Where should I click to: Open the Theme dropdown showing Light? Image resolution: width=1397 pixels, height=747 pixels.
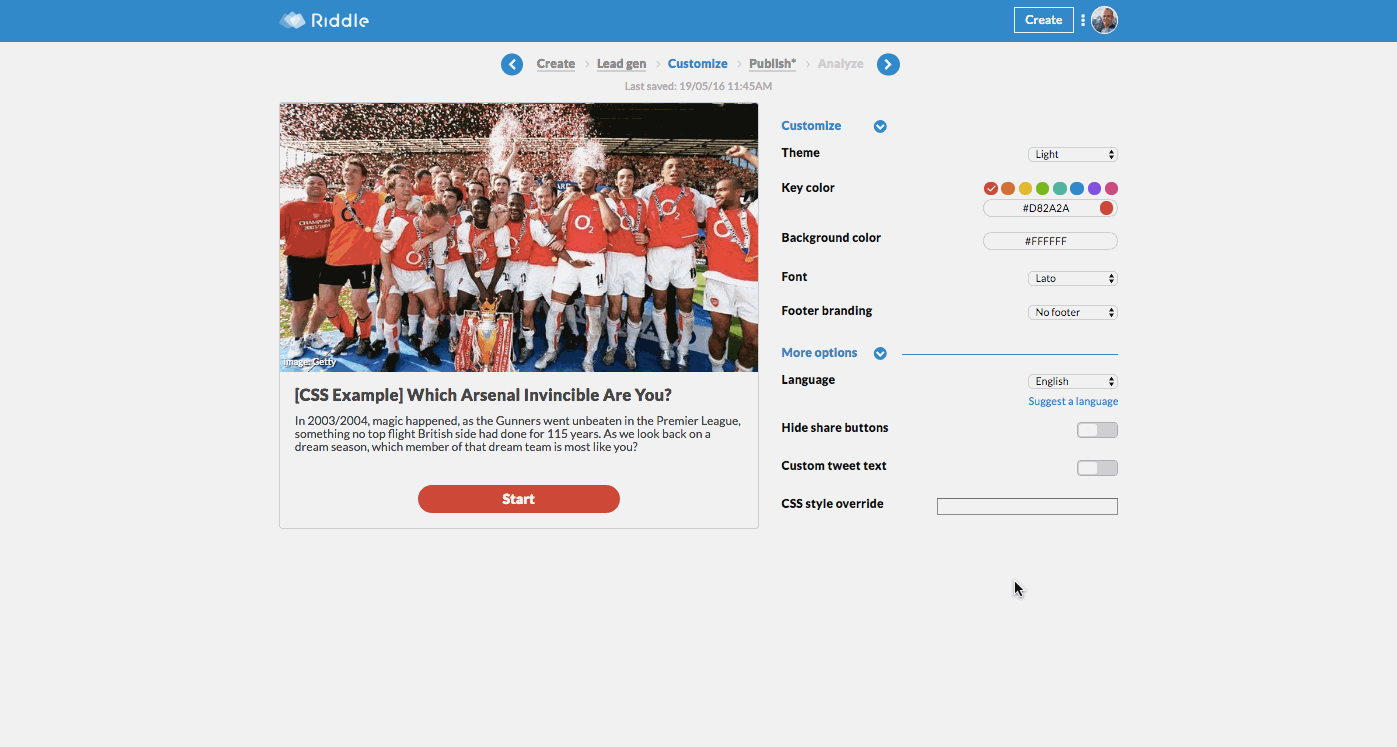(1073, 155)
